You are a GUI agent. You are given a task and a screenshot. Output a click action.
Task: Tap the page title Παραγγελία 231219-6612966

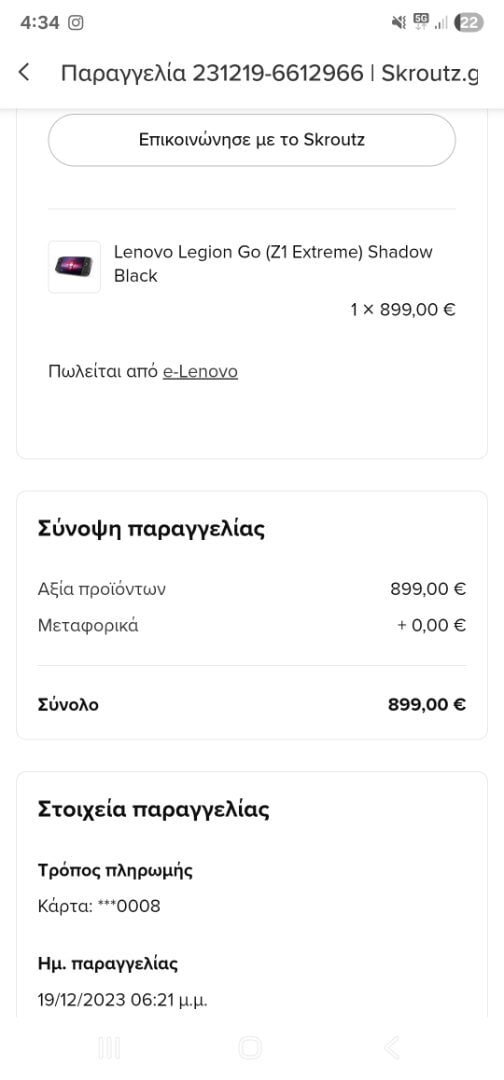[212, 72]
